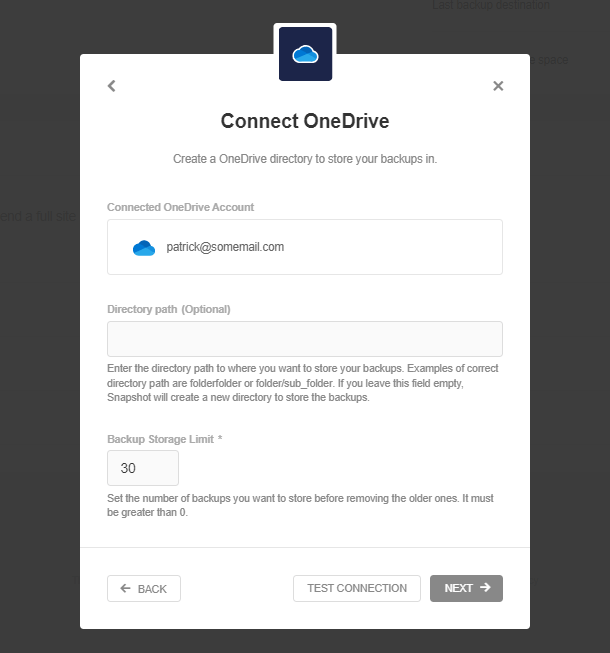Click the back chevron at dialog top
This screenshot has height=653, width=610.
[112, 86]
